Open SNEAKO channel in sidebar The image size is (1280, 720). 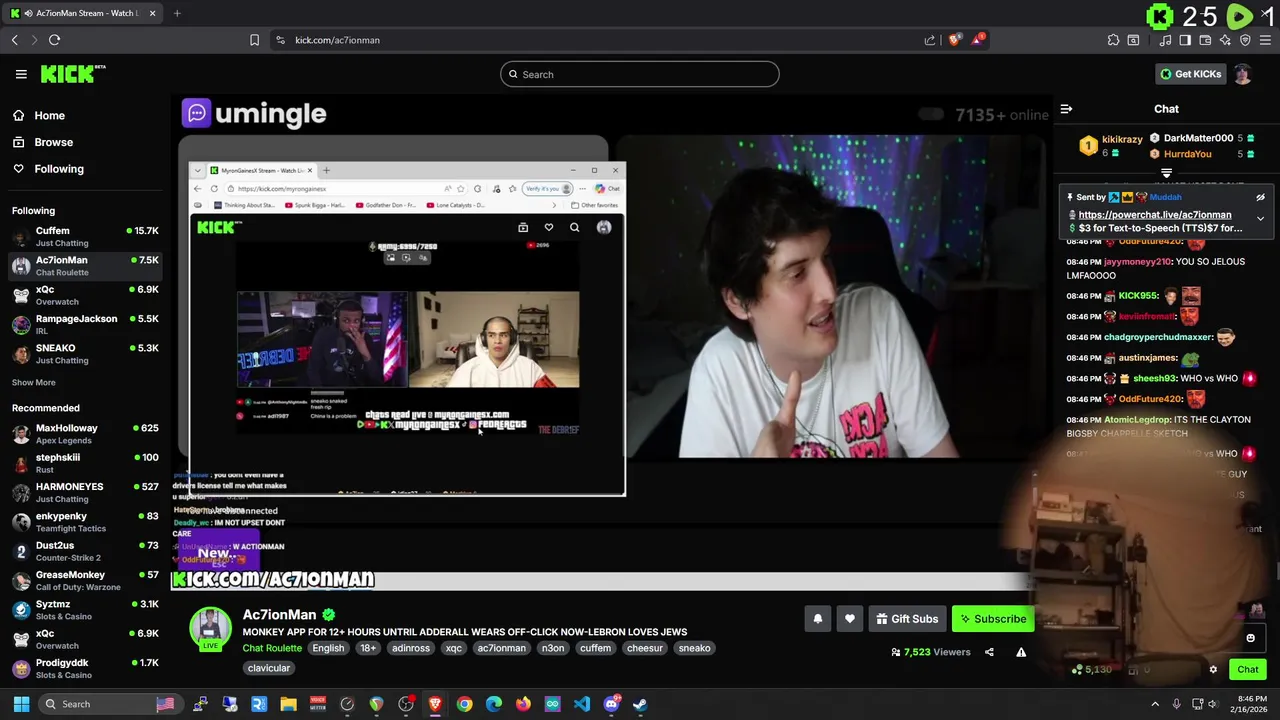point(85,354)
